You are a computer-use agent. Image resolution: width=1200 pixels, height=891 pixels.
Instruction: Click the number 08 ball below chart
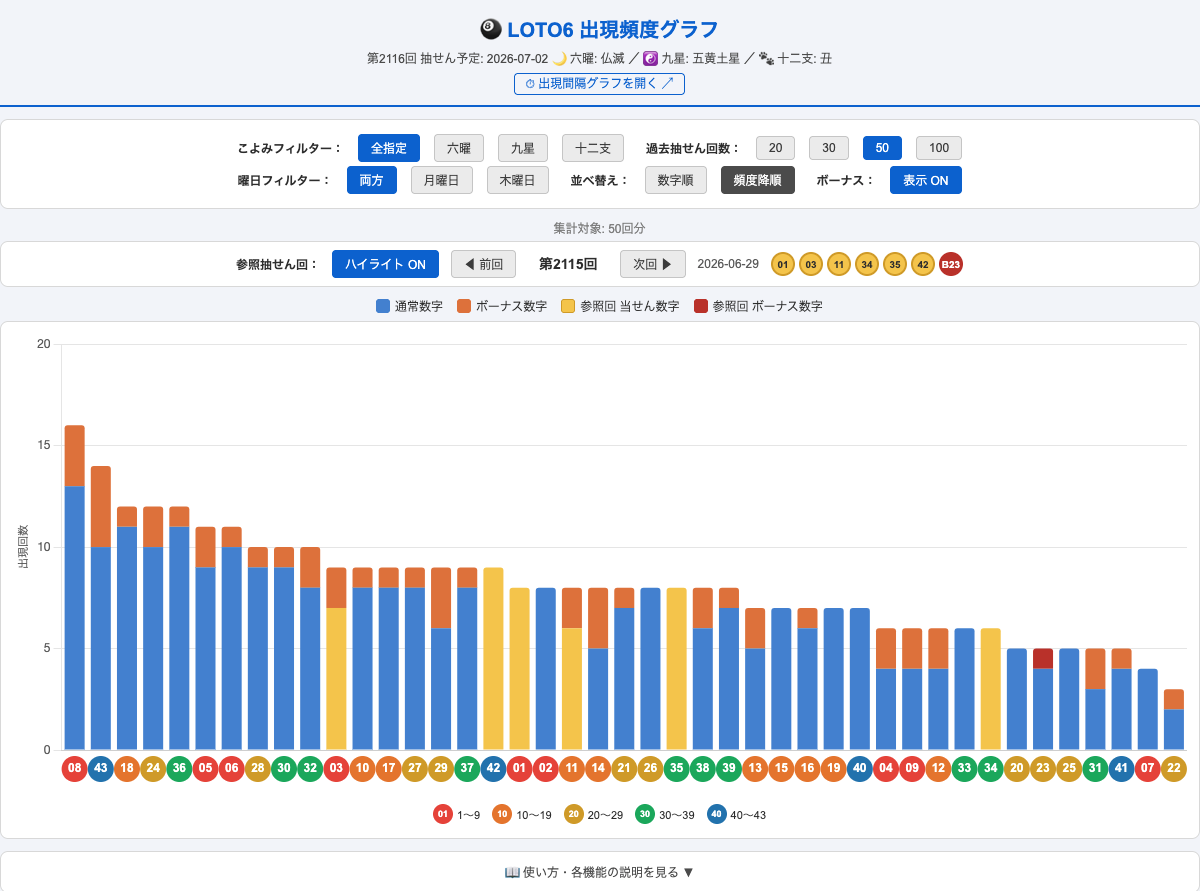75,769
